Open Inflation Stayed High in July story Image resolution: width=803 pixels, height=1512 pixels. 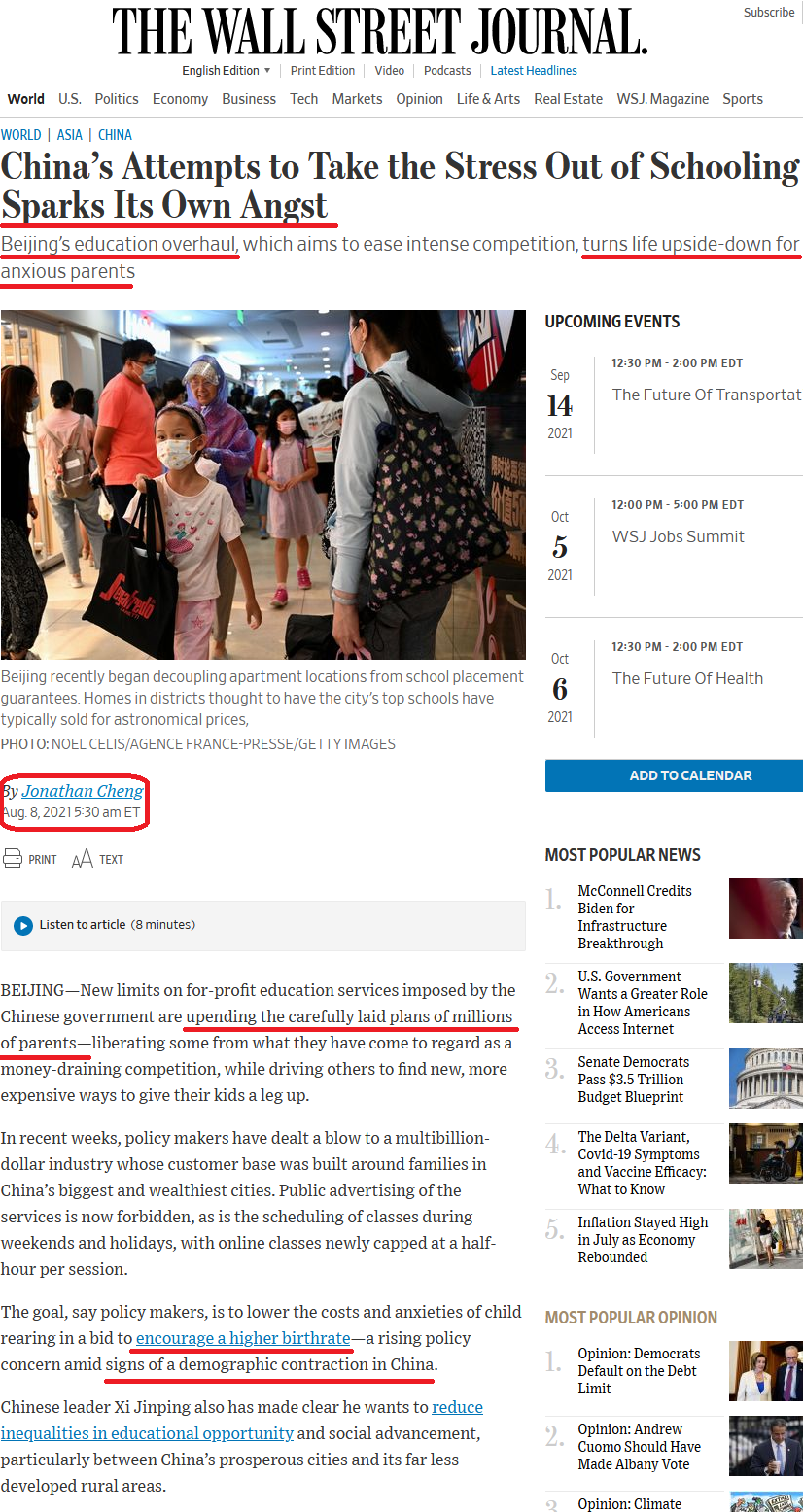pyautogui.click(x=643, y=1240)
